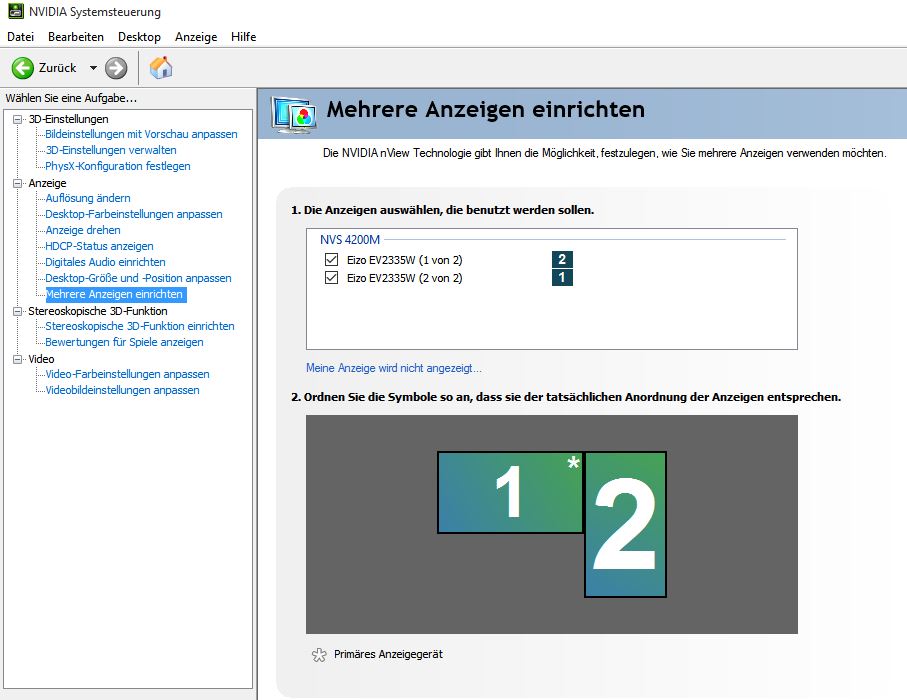Toggle checkbox for Eizo EV2335W (1 von 2)
Screen dimensions: 907x700
[x=331, y=259]
